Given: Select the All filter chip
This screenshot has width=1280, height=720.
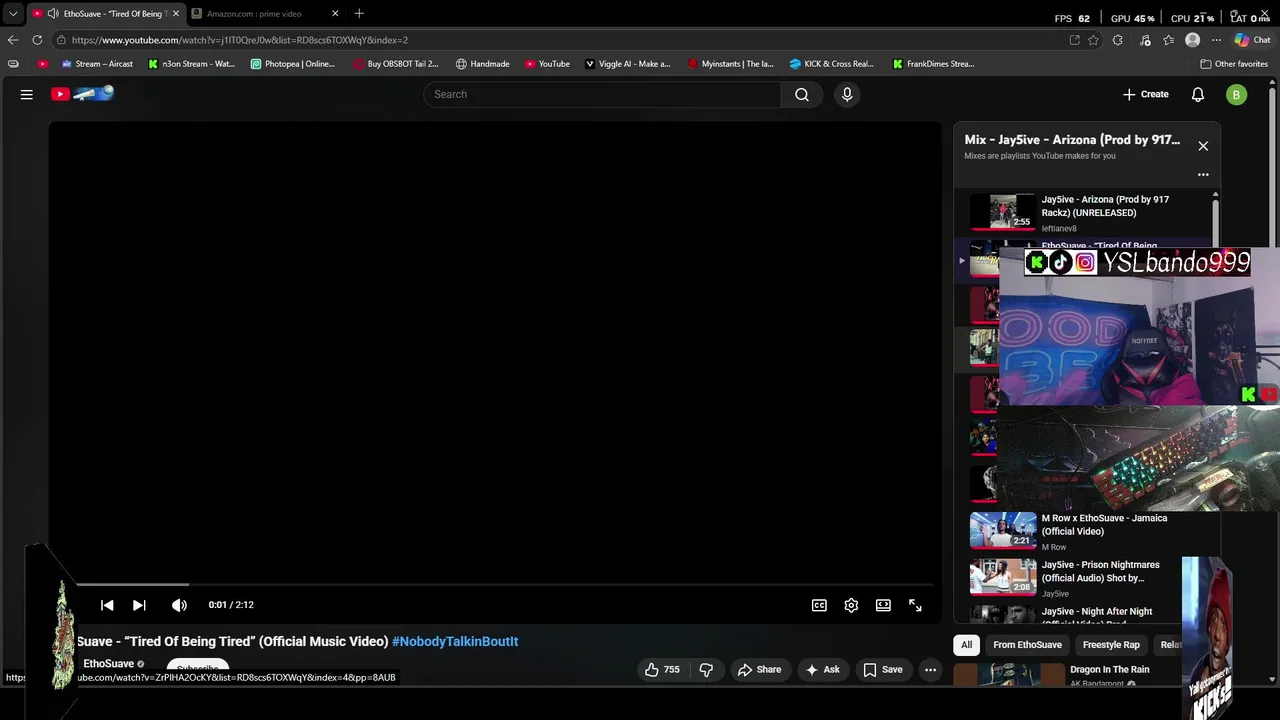Looking at the screenshot, I should (x=966, y=645).
